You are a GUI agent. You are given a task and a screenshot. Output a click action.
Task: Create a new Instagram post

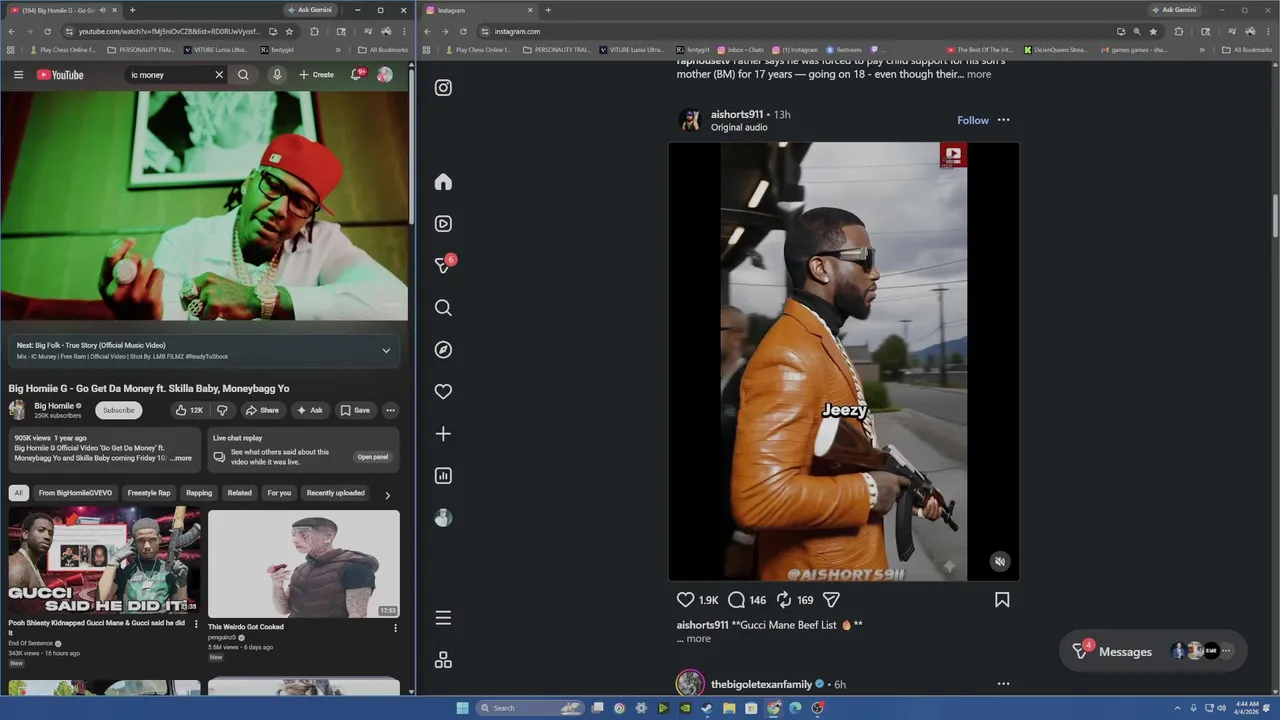443,434
